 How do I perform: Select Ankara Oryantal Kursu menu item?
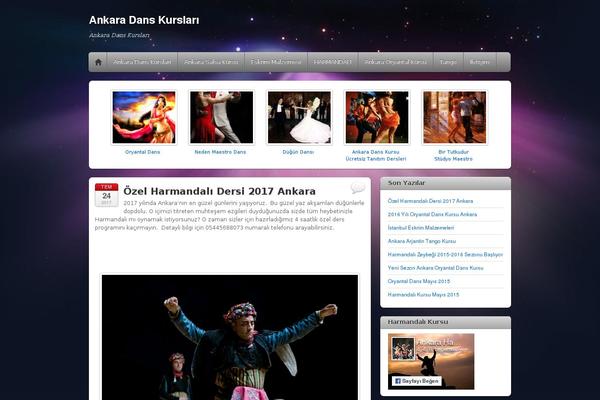point(395,62)
